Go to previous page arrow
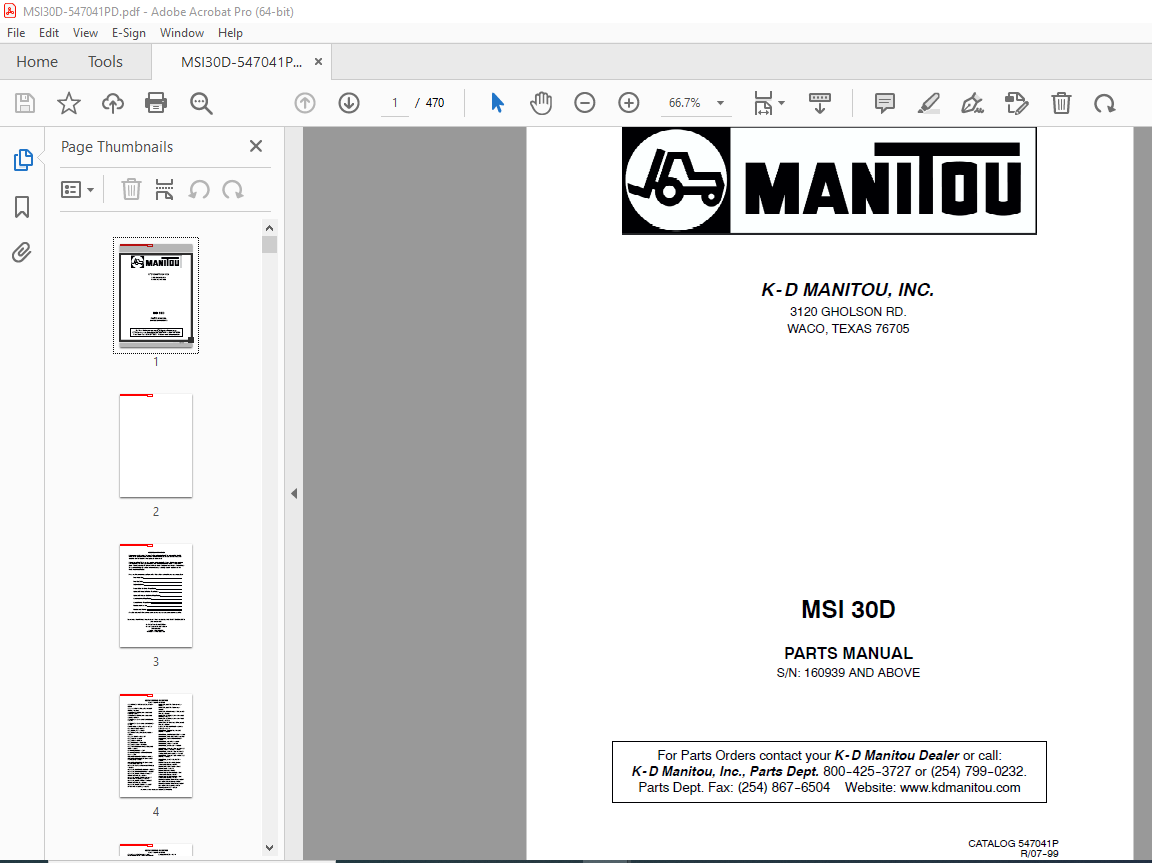Viewport: 1152px width, 863px height. (x=305, y=103)
